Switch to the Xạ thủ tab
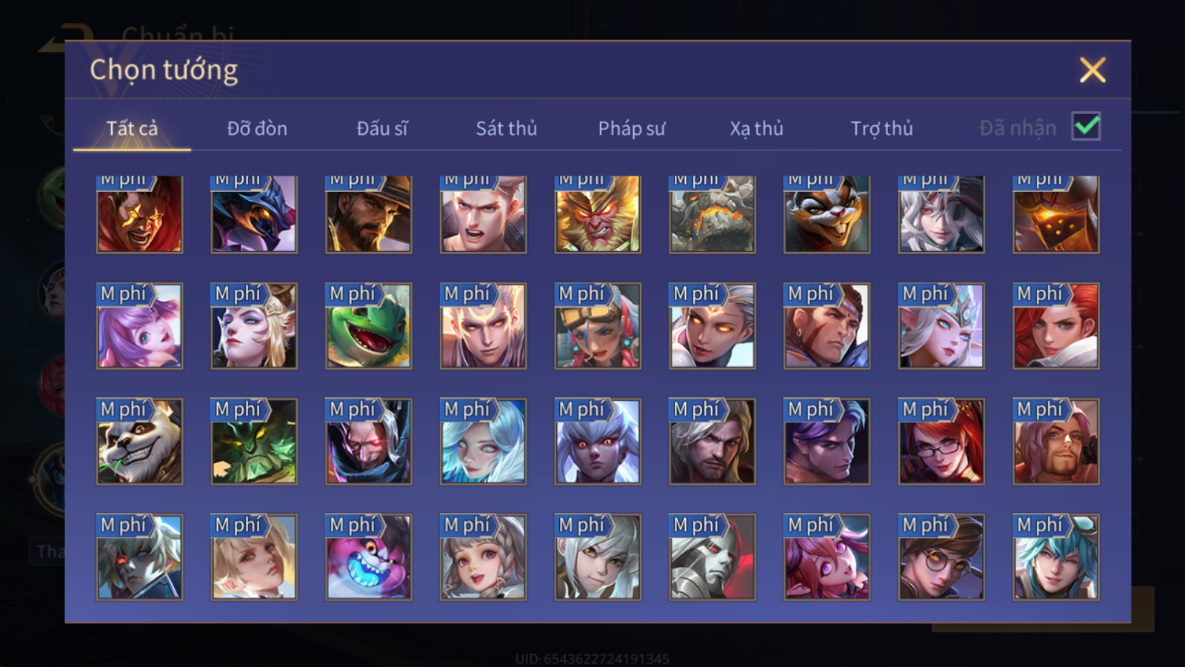 click(x=756, y=128)
